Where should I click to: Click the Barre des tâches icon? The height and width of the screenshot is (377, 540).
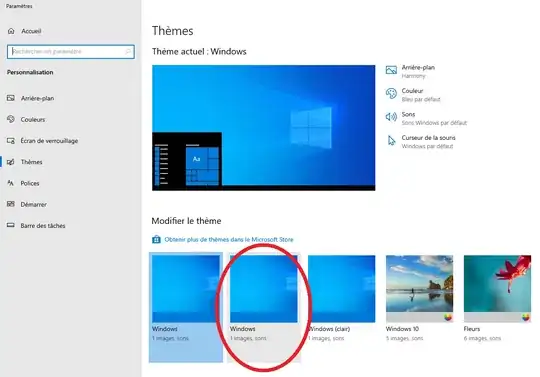(11, 225)
